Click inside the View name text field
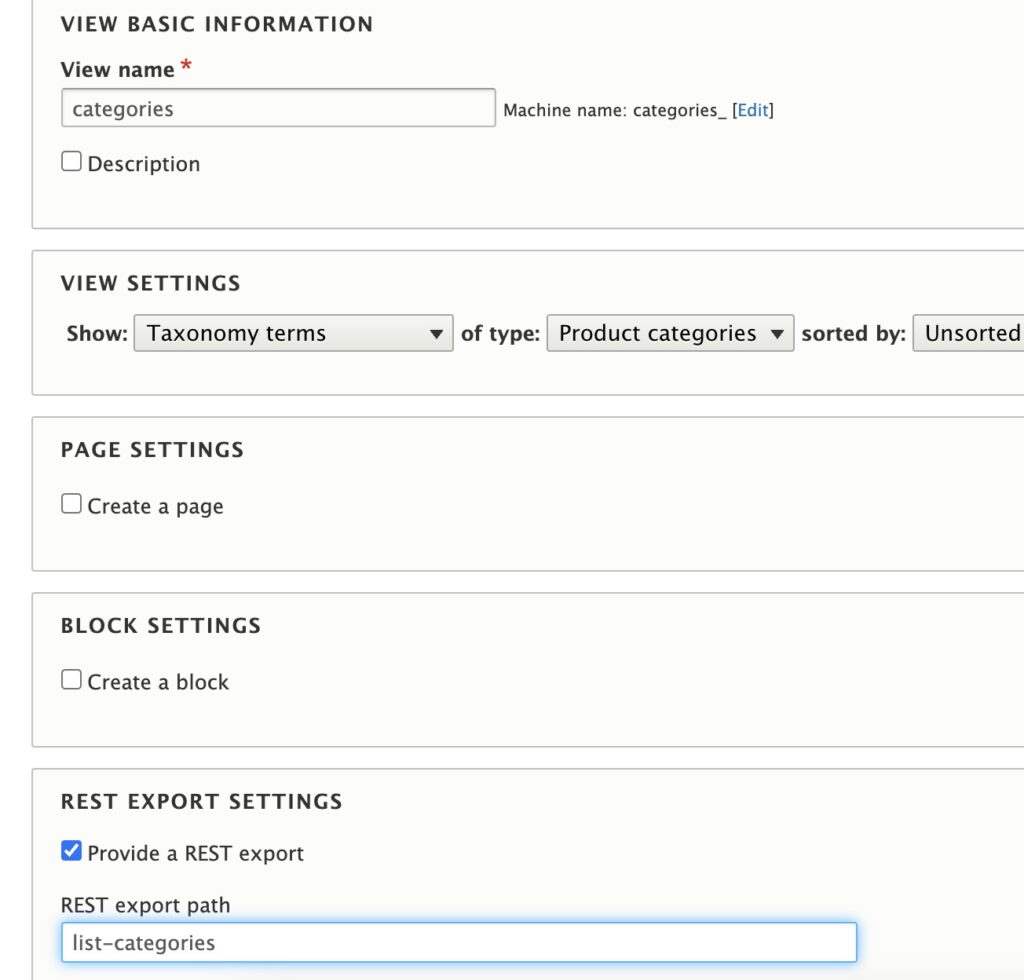 pyautogui.click(x=277, y=107)
